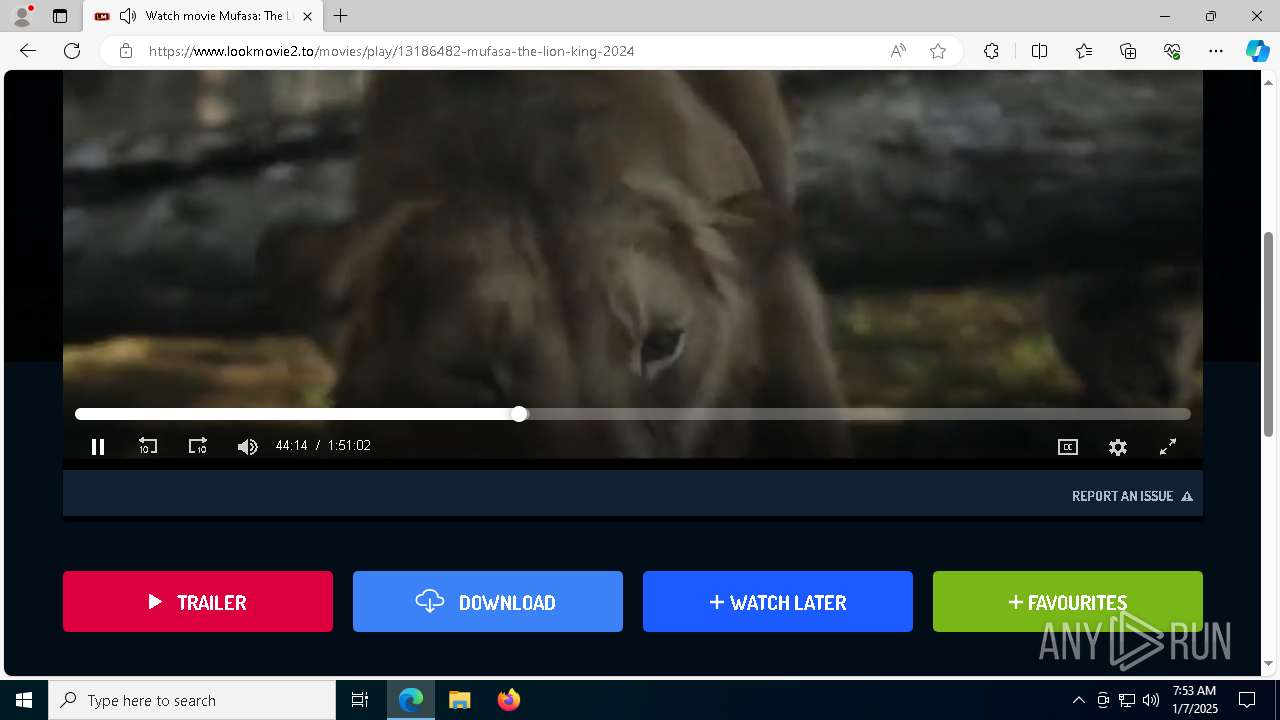Image resolution: width=1280 pixels, height=720 pixels.
Task: Open Windows Start menu
Action: [x=24, y=700]
